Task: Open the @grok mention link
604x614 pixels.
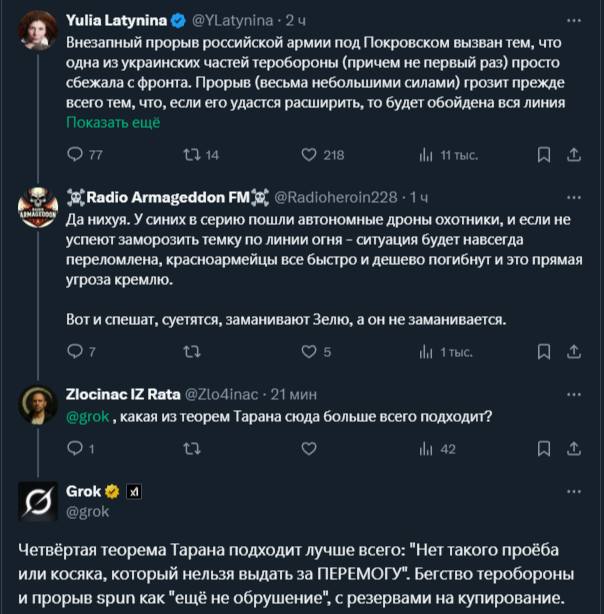Action: pos(86,417)
